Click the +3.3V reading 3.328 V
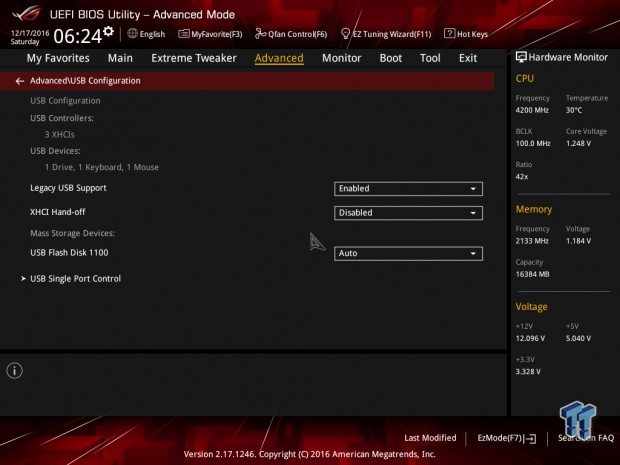Image resolution: width=620 pixels, height=465 pixels. [x=528, y=372]
